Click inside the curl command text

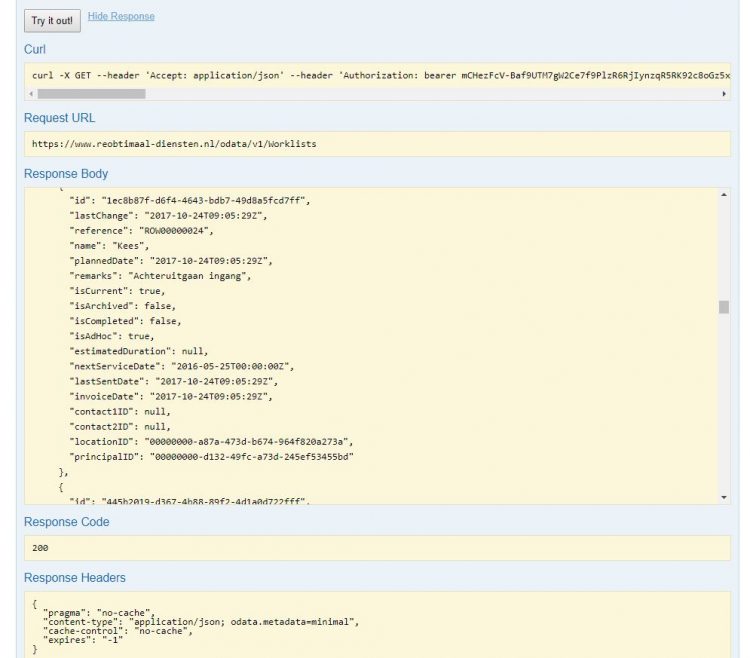tap(300, 75)
